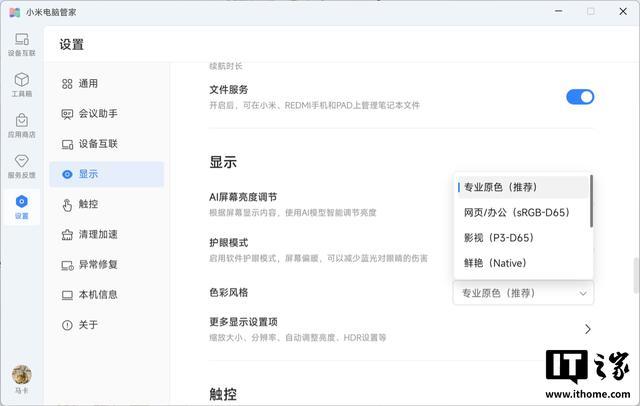Image resolution: width=640 pixels, height=406 pixels.
Task: Minimize the 小米电脑管家 window
Action: (558, 11)
